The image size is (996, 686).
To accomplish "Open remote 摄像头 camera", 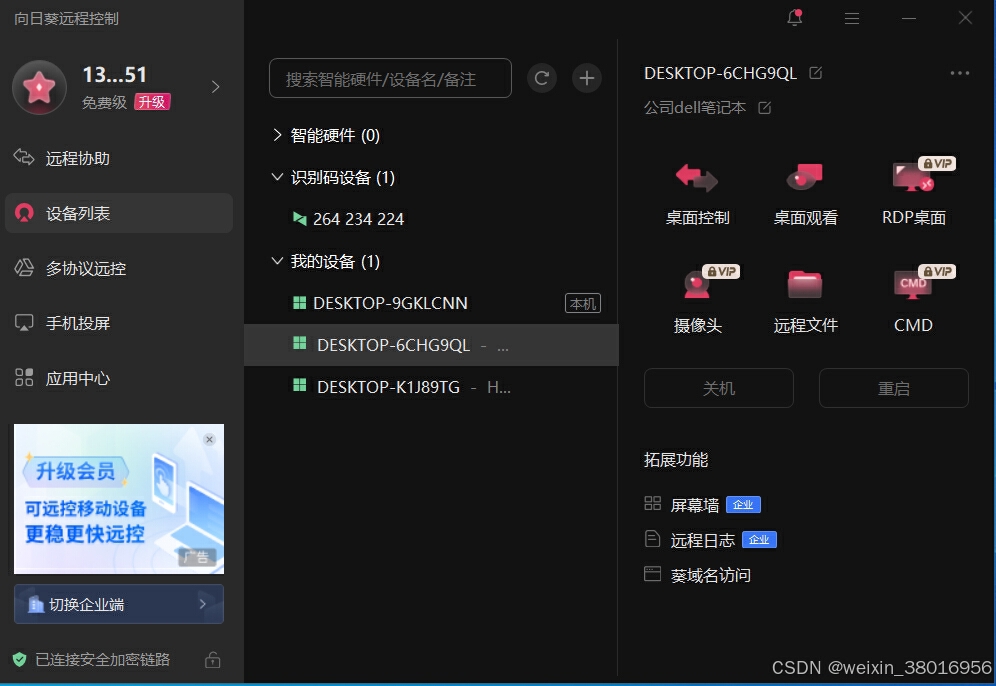I will (x=697, y=301).
